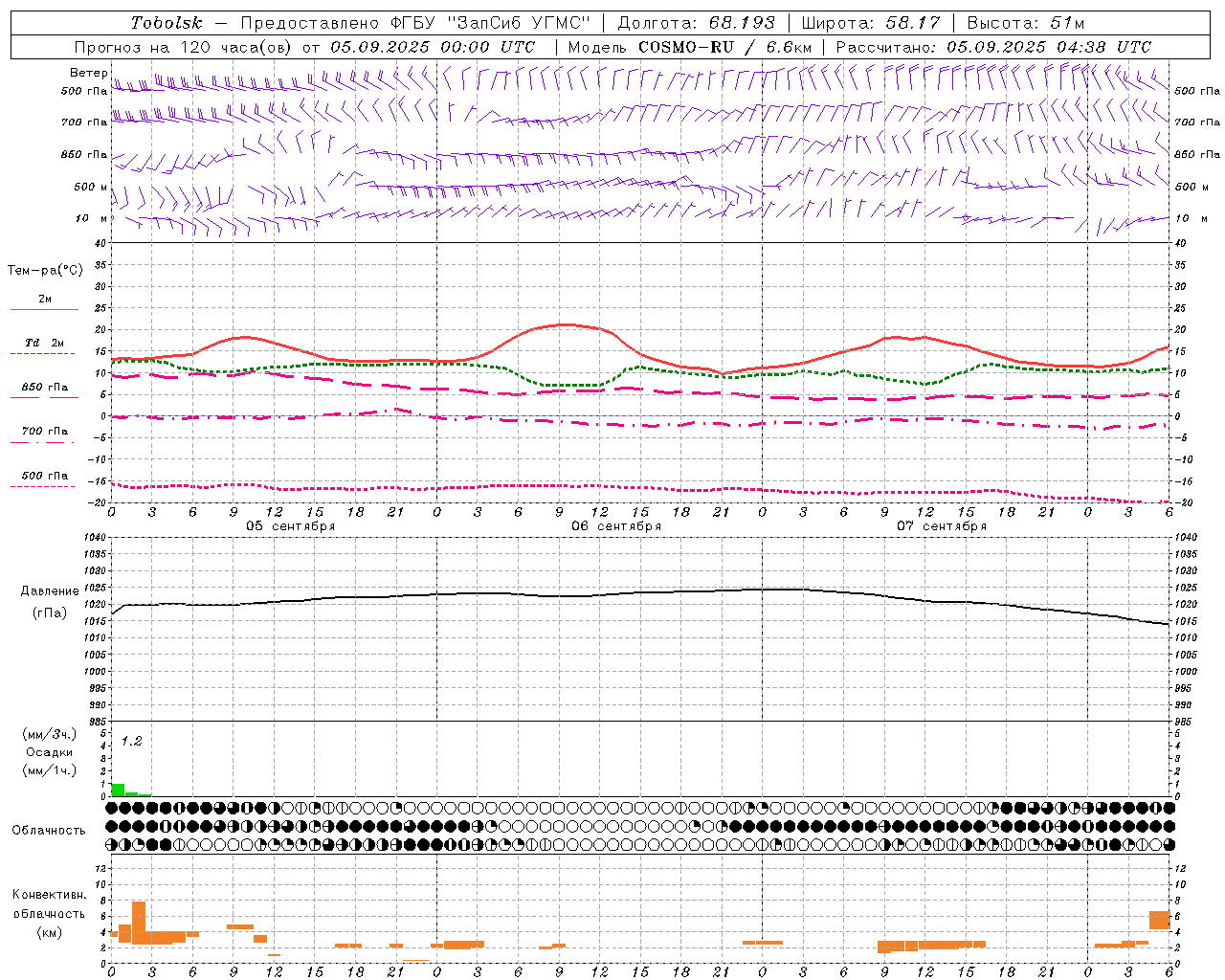Click the red 2м legend line sample
This screenshot has height=980, width=1225.
click(x=44, y=309)
